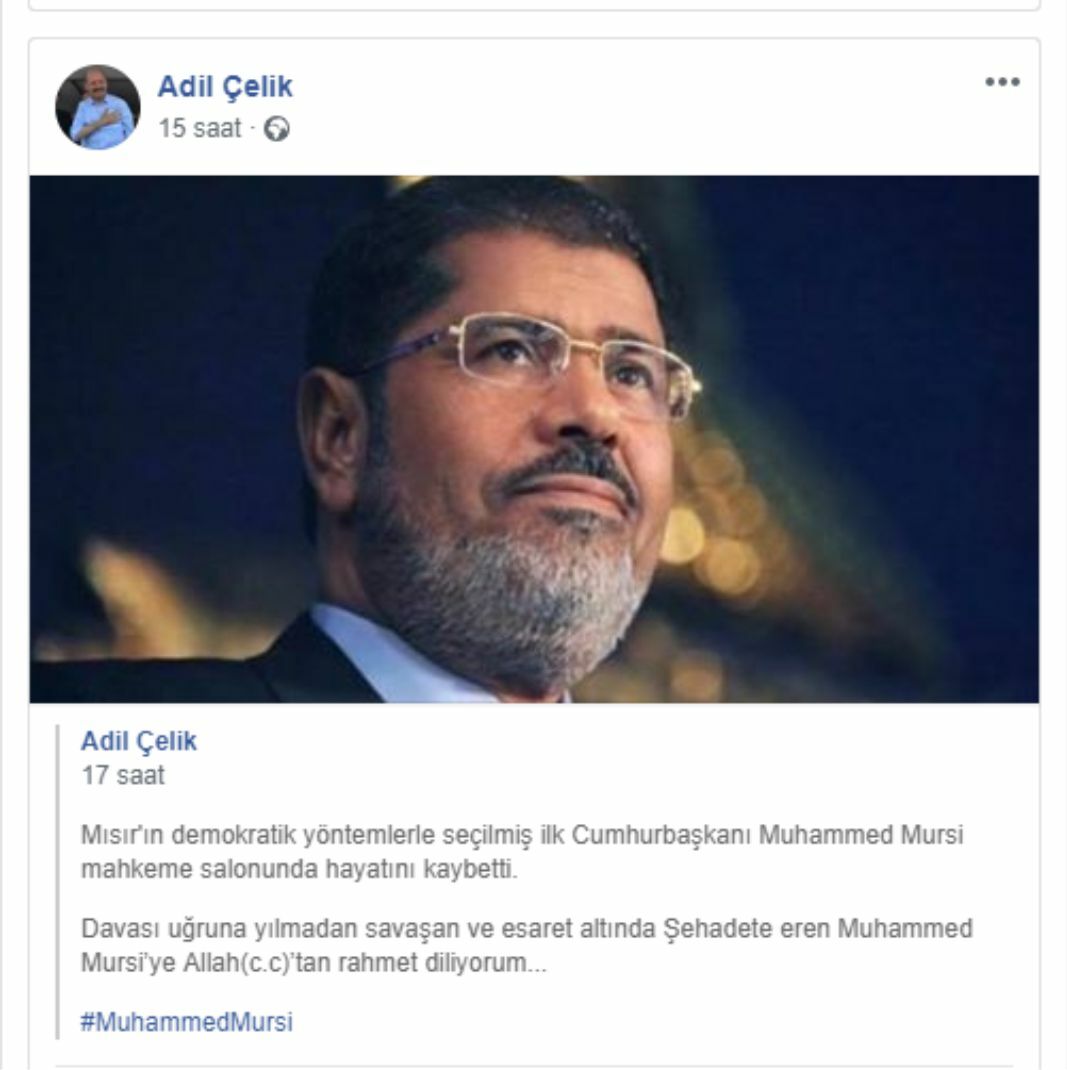Click the gray quote bar beside shared post
Screen dimensions: 1067x1070
pyautogui.click(x=58, y=882)
